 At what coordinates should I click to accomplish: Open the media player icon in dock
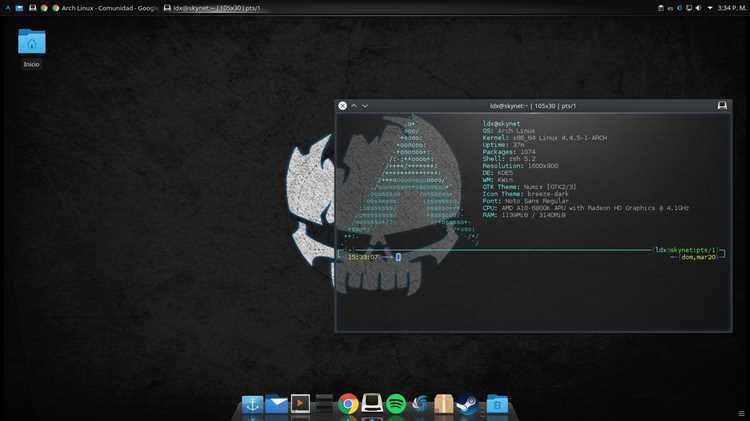click(x=300, y=404)
